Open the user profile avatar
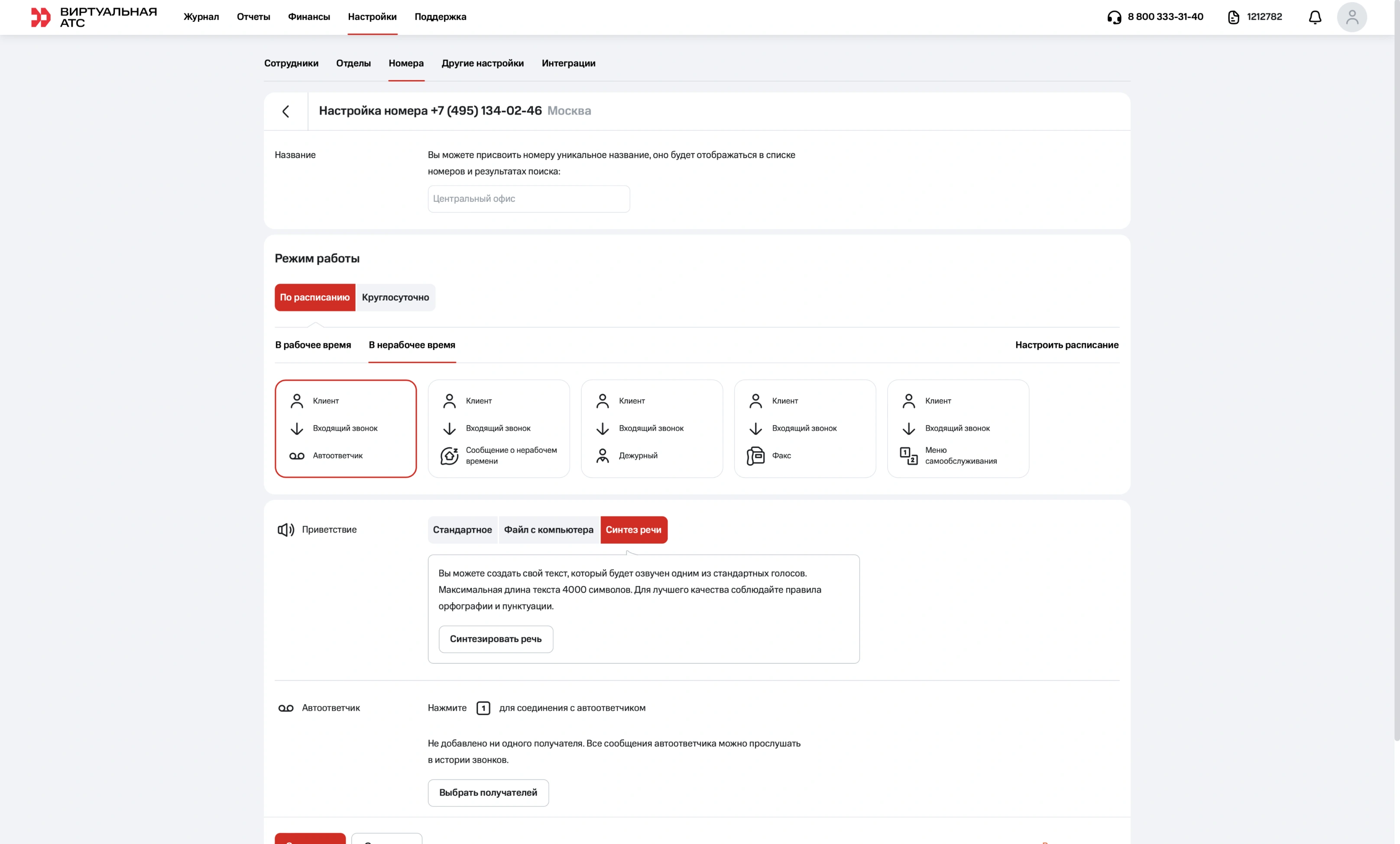The image size is (1400, 844). [1352, 17]
